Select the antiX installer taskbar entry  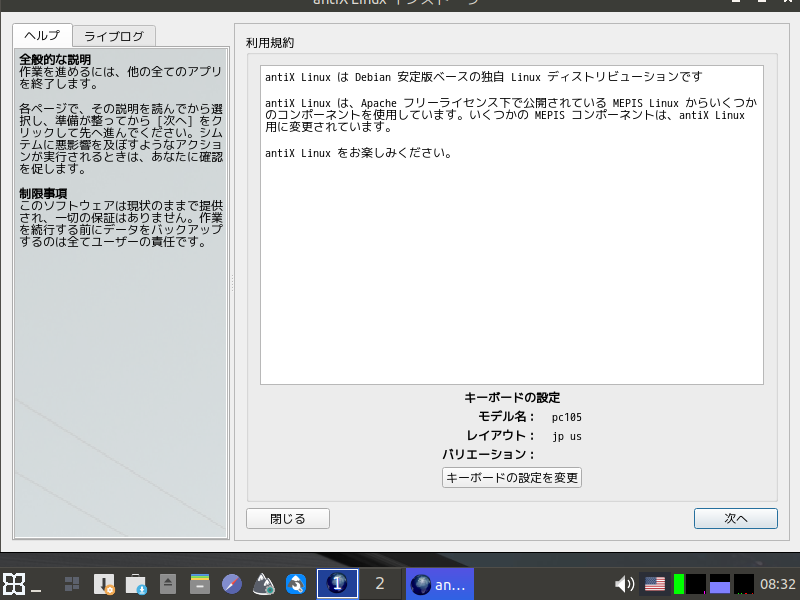point(440,584)
